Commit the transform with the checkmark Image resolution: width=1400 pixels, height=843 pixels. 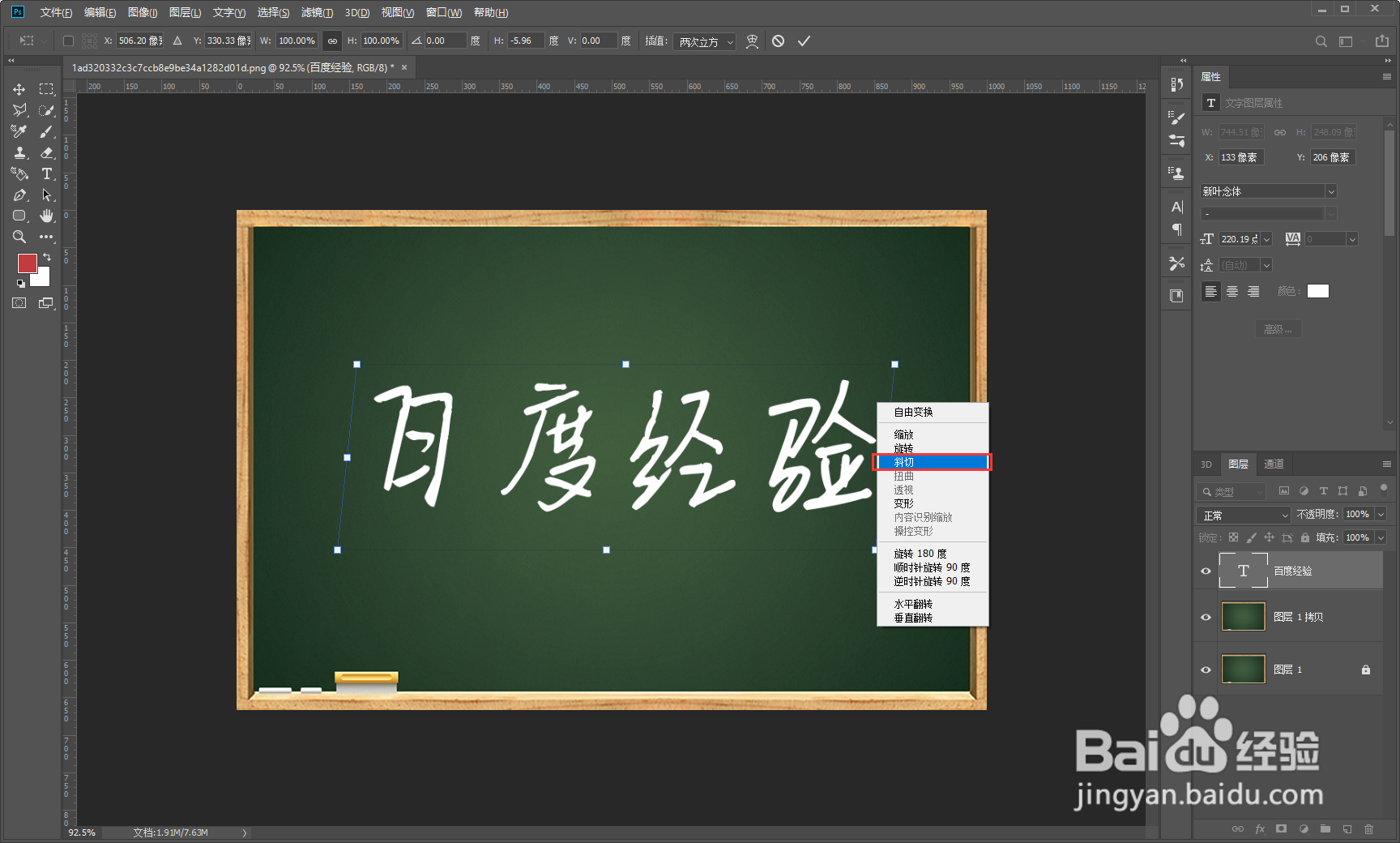(804, 41)
